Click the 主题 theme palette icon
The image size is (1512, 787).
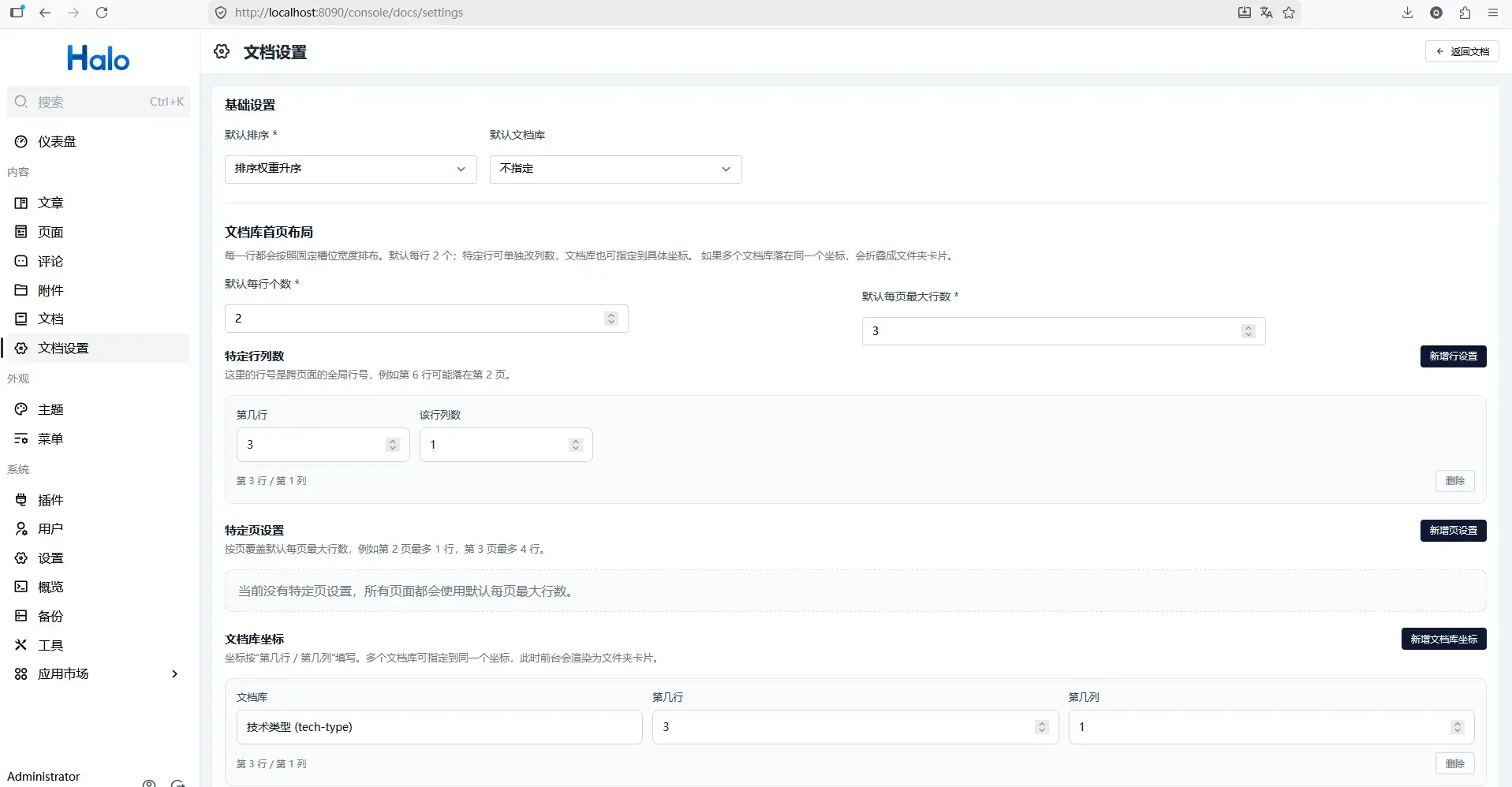tap(21, 409)
